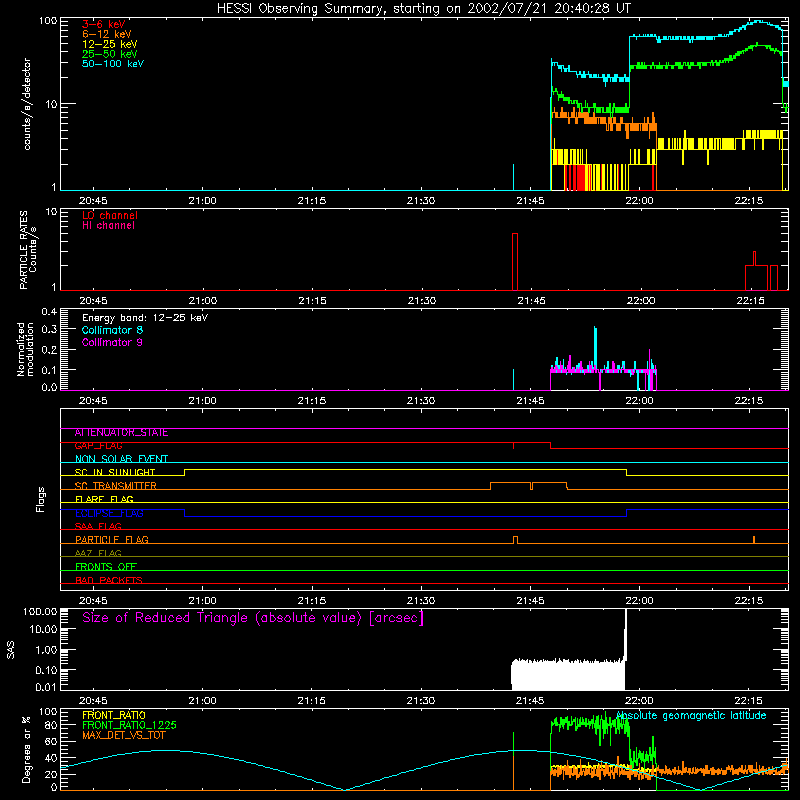
Task: Select the orange 6-12 keV legend entry
Action: 107,34
